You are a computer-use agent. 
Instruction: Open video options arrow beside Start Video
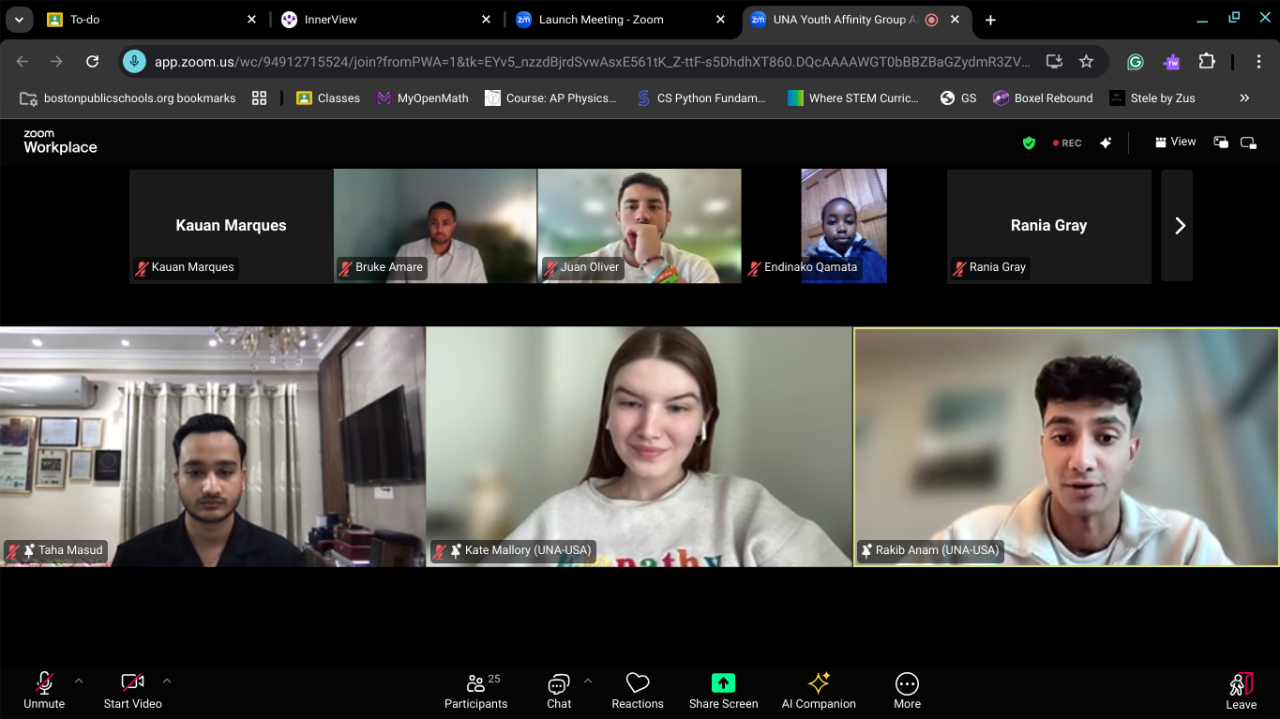[167, 681]
